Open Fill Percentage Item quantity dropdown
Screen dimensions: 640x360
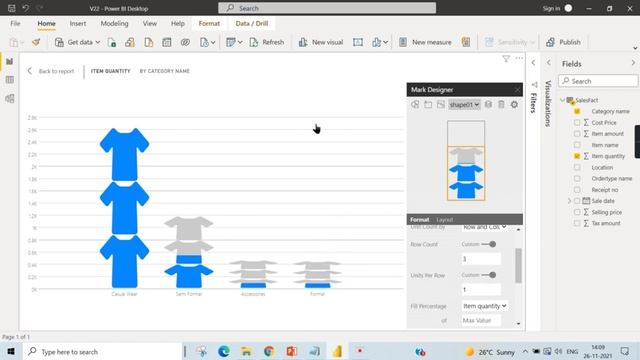coord(484,306)
